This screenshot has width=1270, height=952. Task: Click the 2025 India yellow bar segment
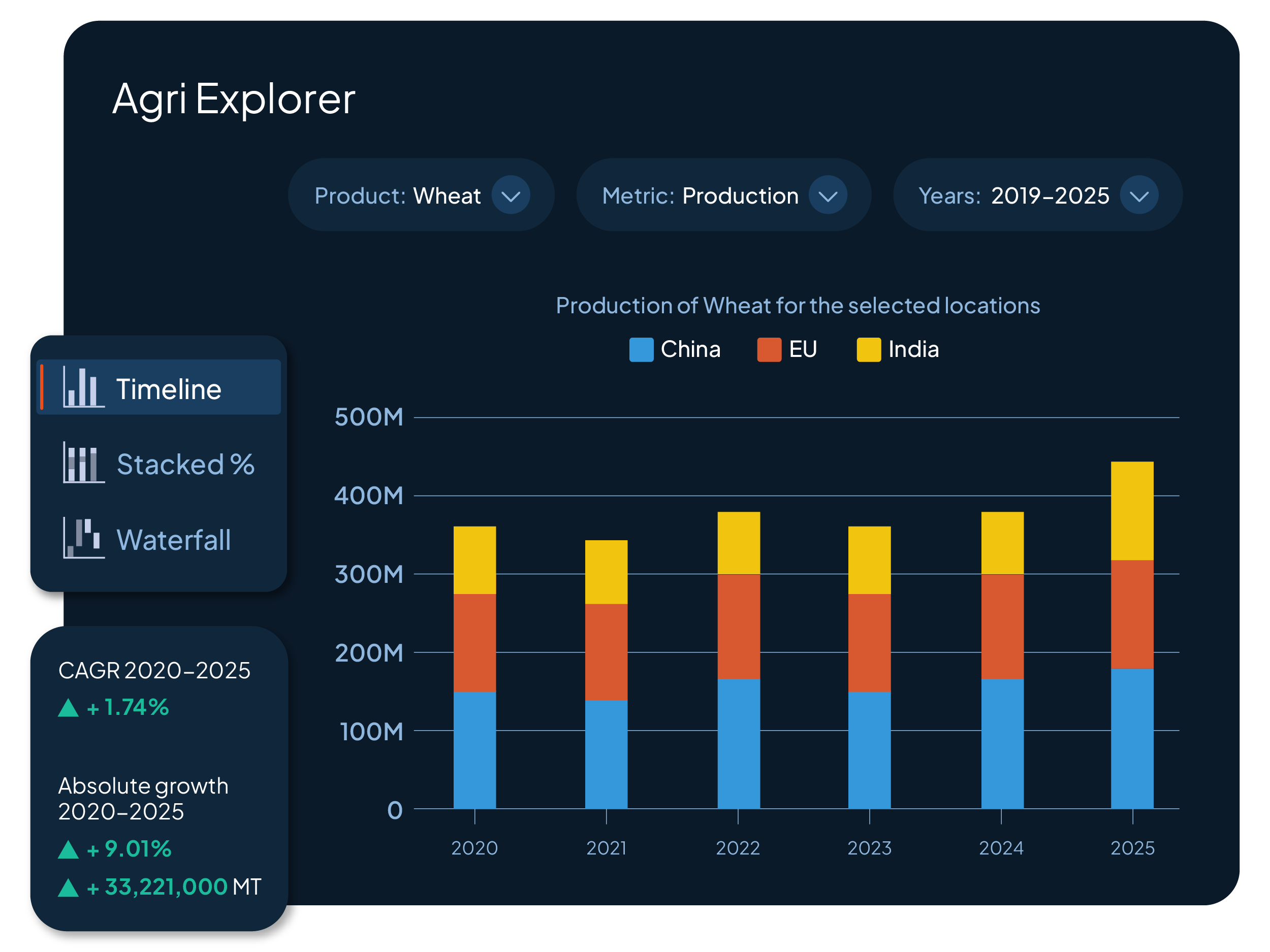[1132, 511]
